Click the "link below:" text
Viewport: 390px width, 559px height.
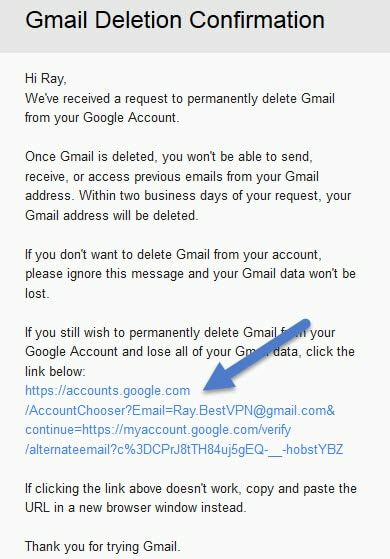pos(55,371)
